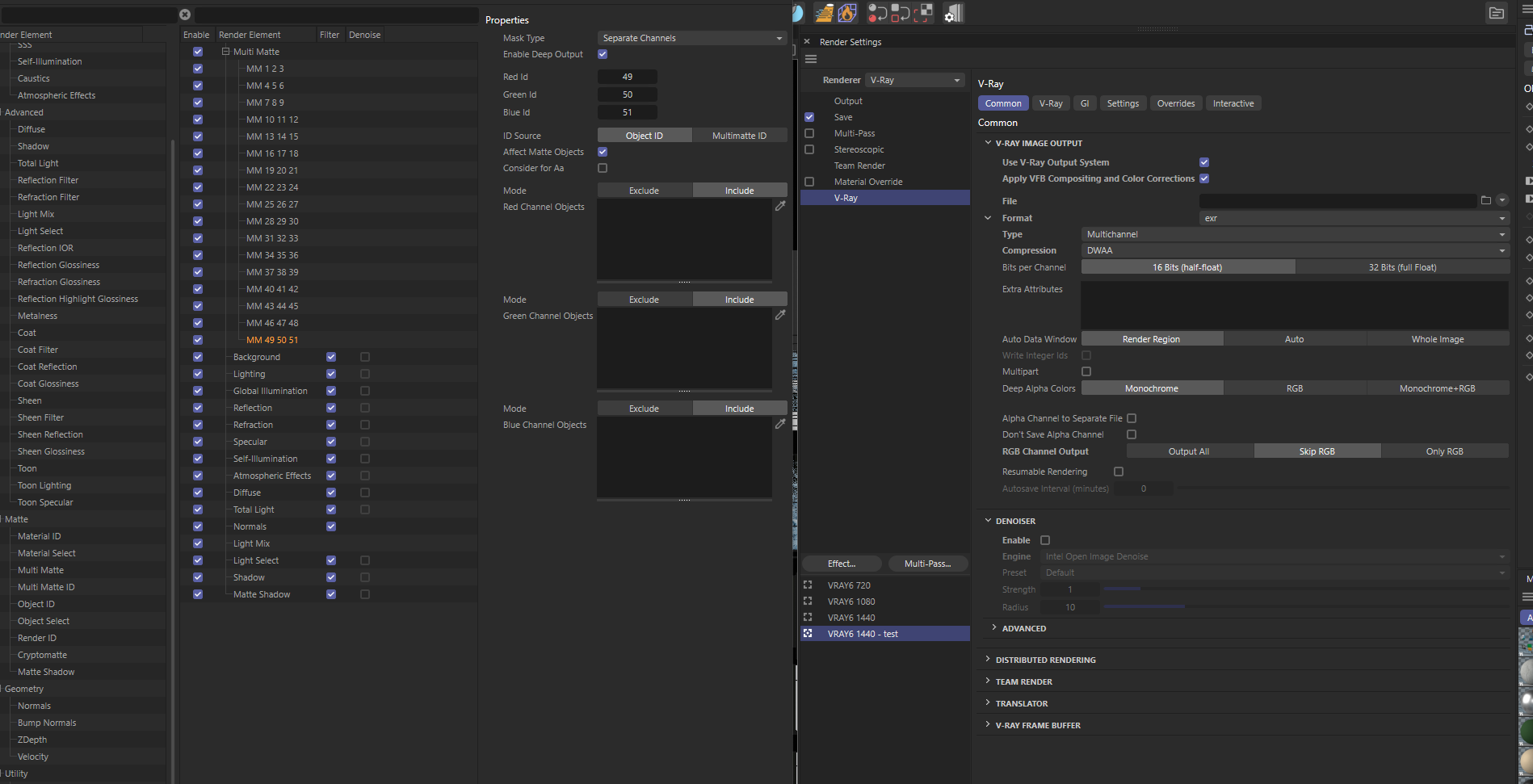Open the Render Settings hamburger menu
The image size is (1533, 784).
click(811, 59)
